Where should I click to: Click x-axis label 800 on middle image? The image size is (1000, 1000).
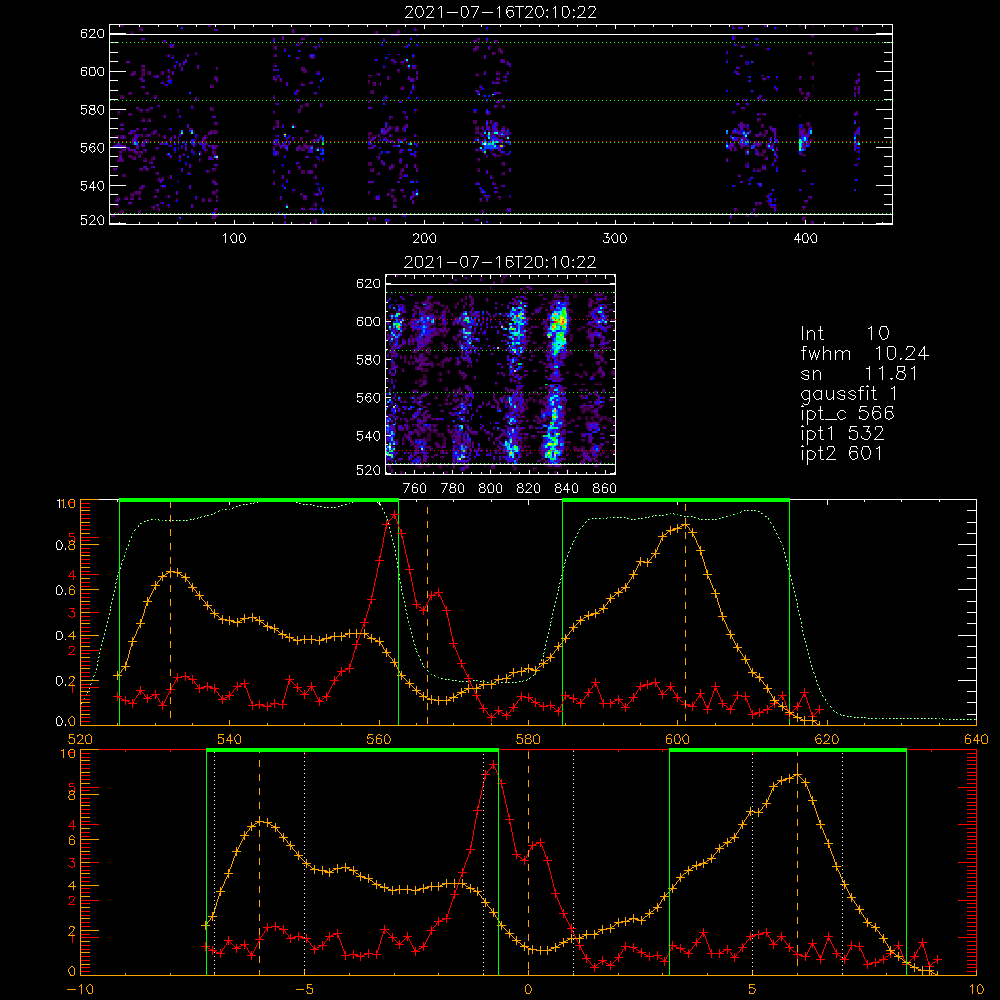(490, 489)
